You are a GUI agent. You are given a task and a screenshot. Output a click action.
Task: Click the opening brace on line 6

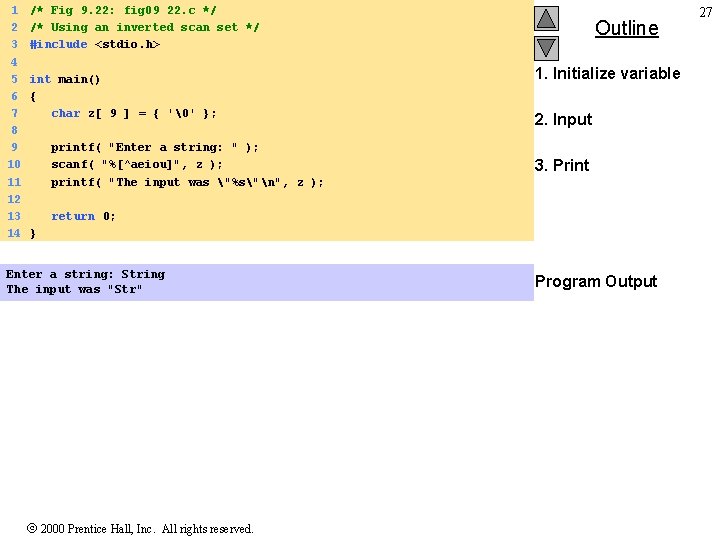(x=33, y=96)
